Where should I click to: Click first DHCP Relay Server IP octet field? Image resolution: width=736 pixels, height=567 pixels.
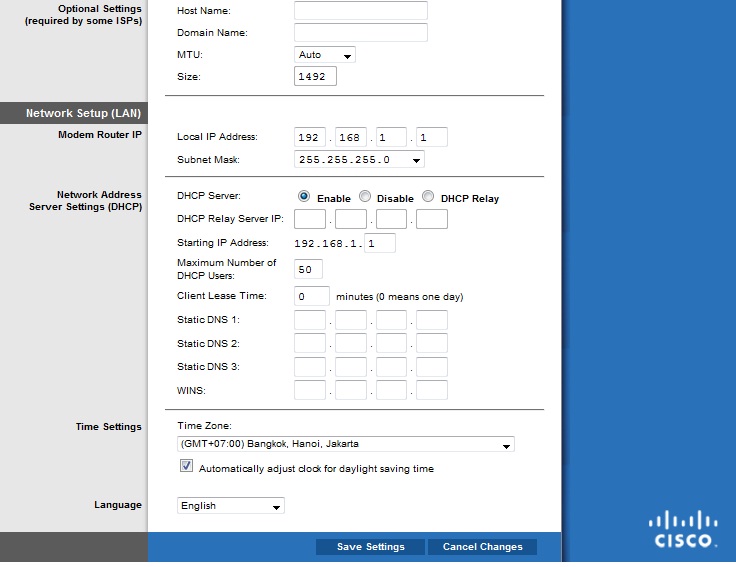310,219
